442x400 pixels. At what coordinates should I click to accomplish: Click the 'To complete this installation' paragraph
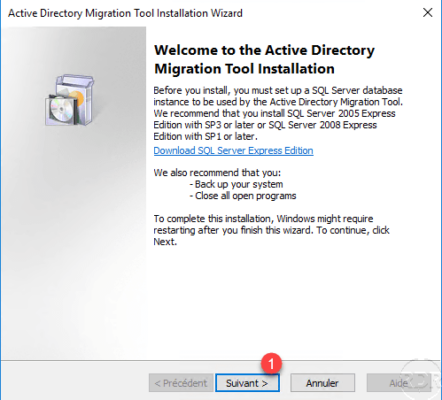(x=271, y=230)
